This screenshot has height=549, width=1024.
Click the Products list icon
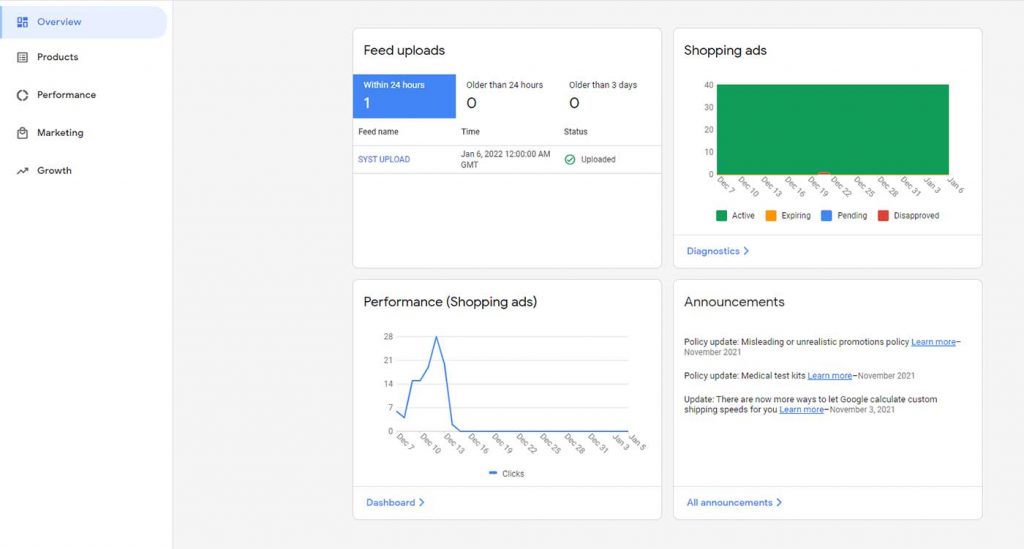(x=22, y=57)
